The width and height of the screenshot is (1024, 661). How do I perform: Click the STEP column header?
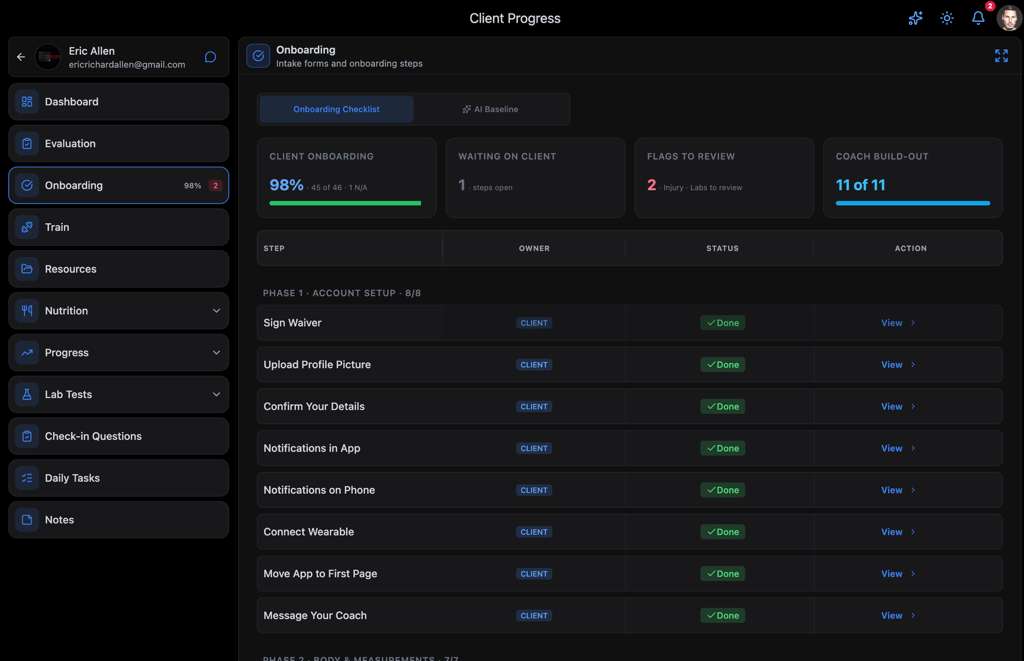click(274, 248)
